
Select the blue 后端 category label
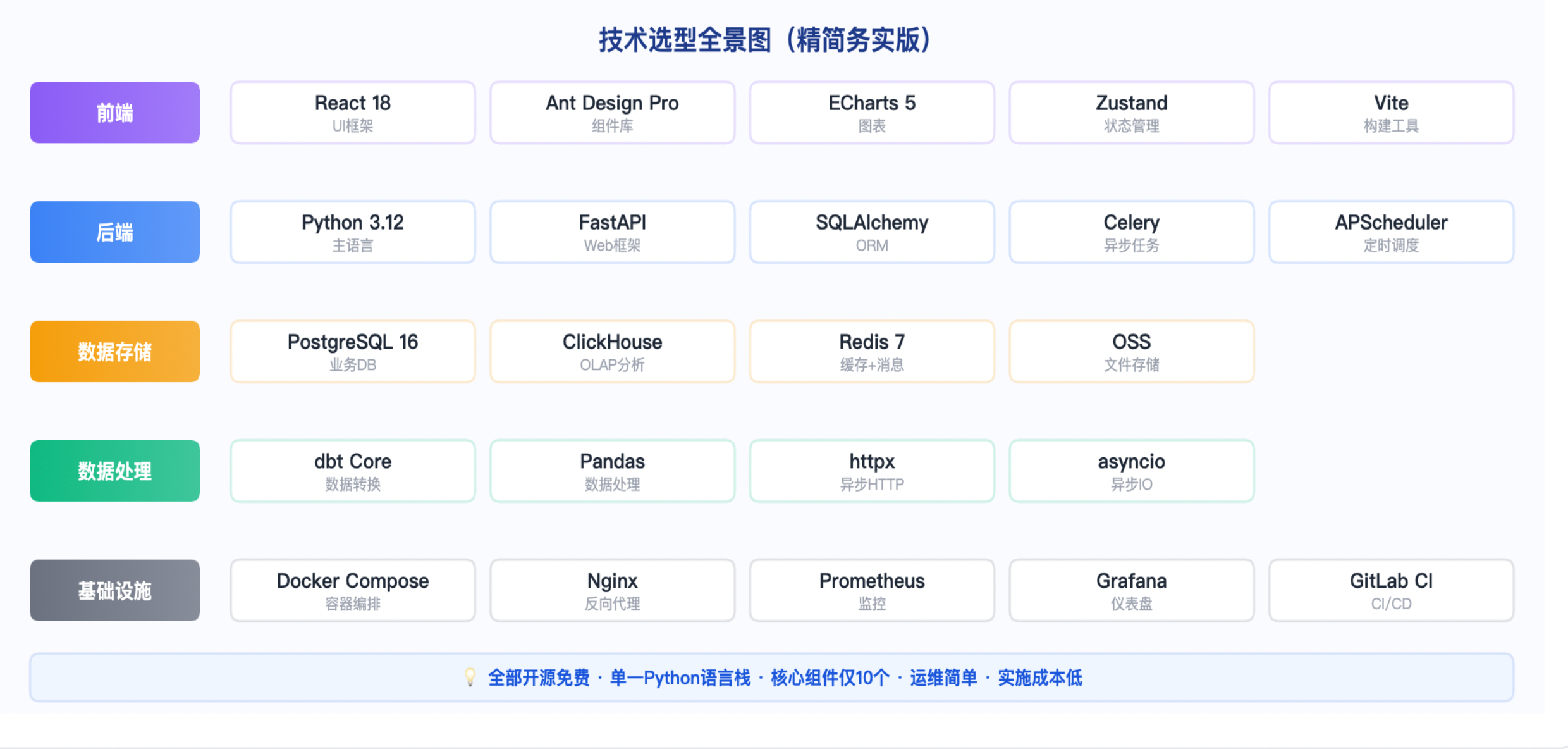point(114,232)
